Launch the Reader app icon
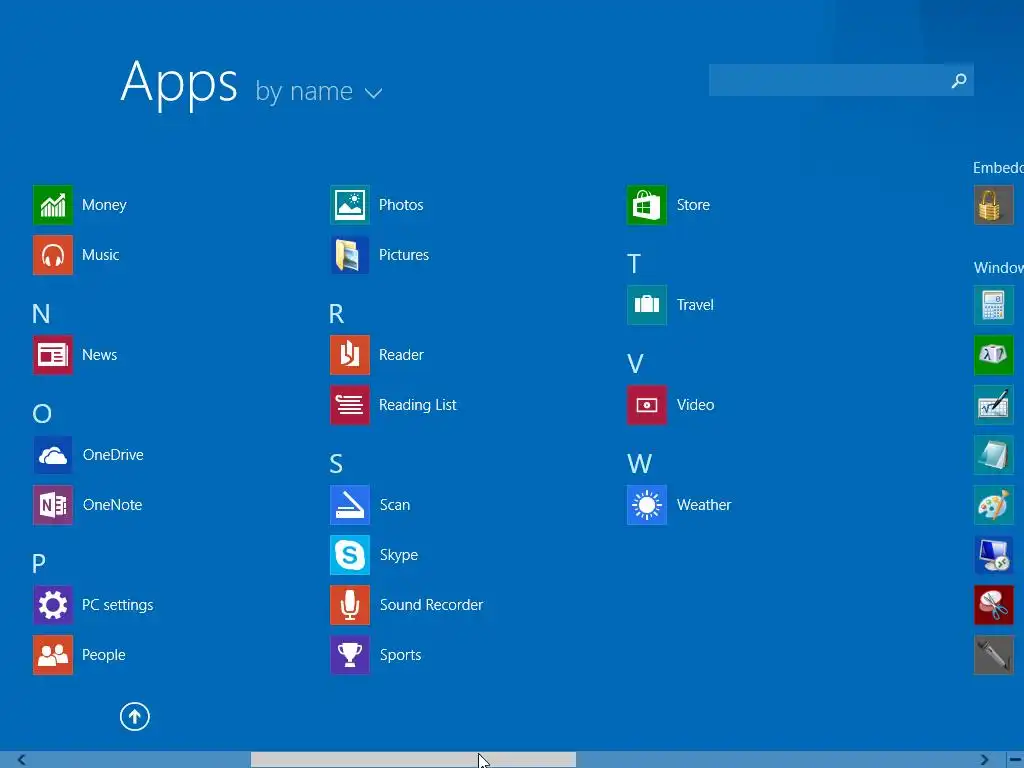 [x=349, y=355]
